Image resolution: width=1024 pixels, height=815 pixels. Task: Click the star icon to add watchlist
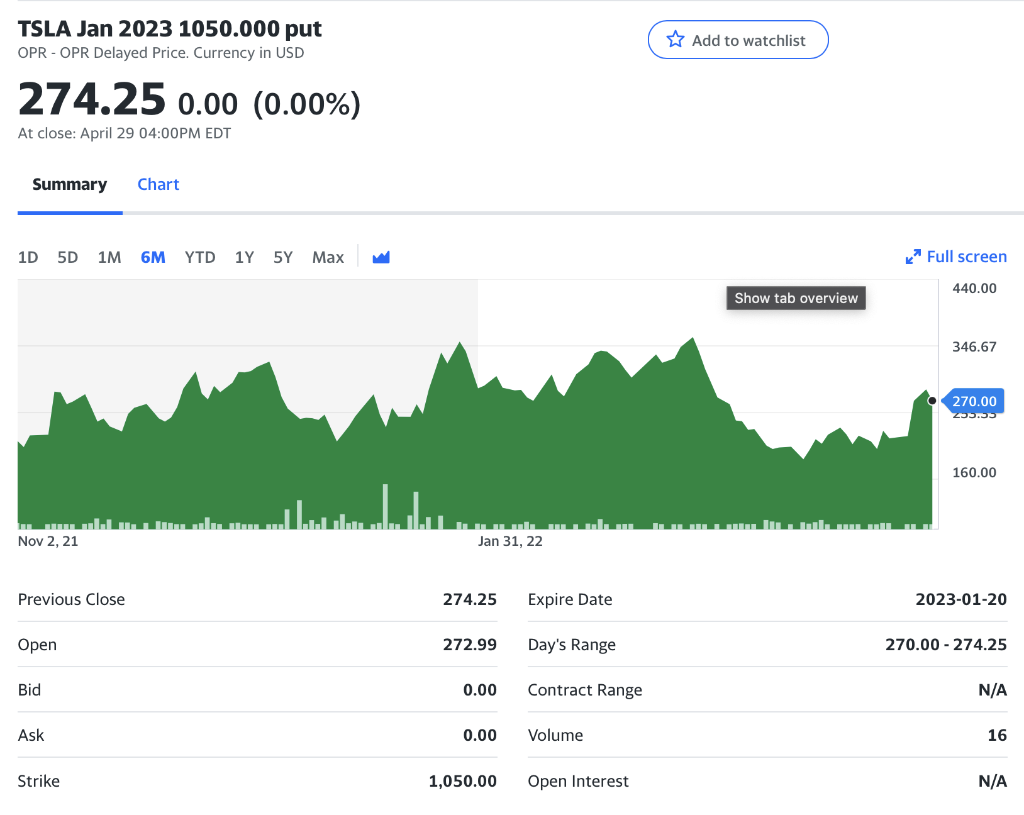(x=672, y=40)
